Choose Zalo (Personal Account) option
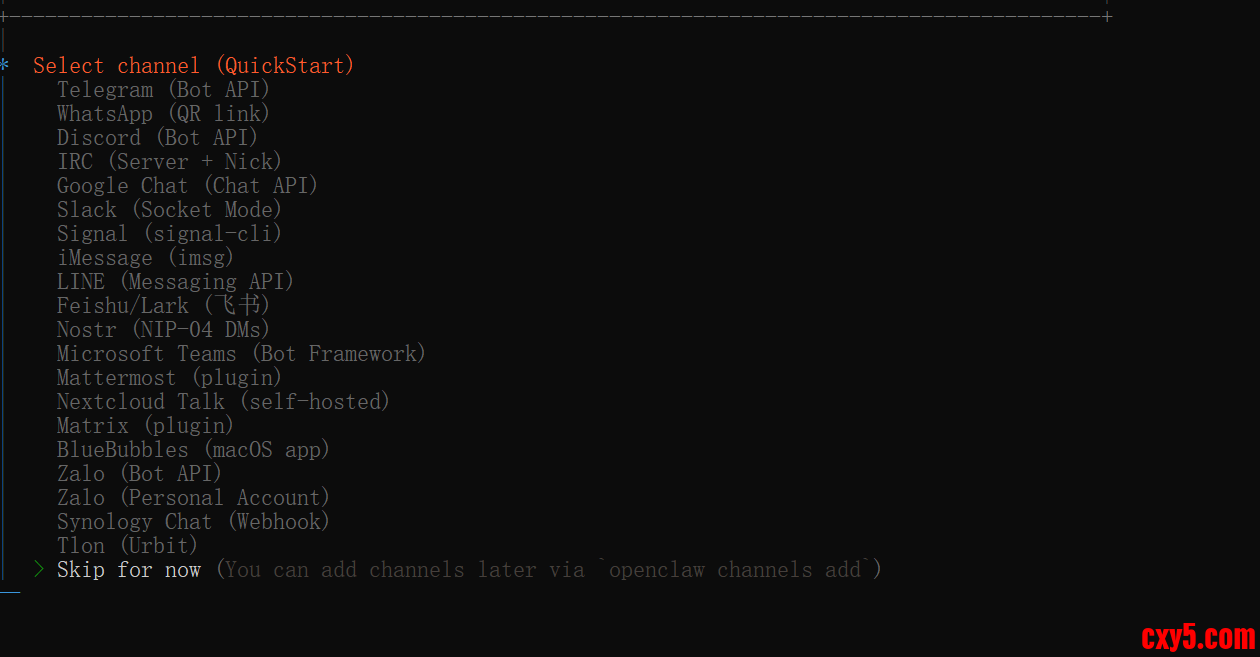 click(193, 498)
